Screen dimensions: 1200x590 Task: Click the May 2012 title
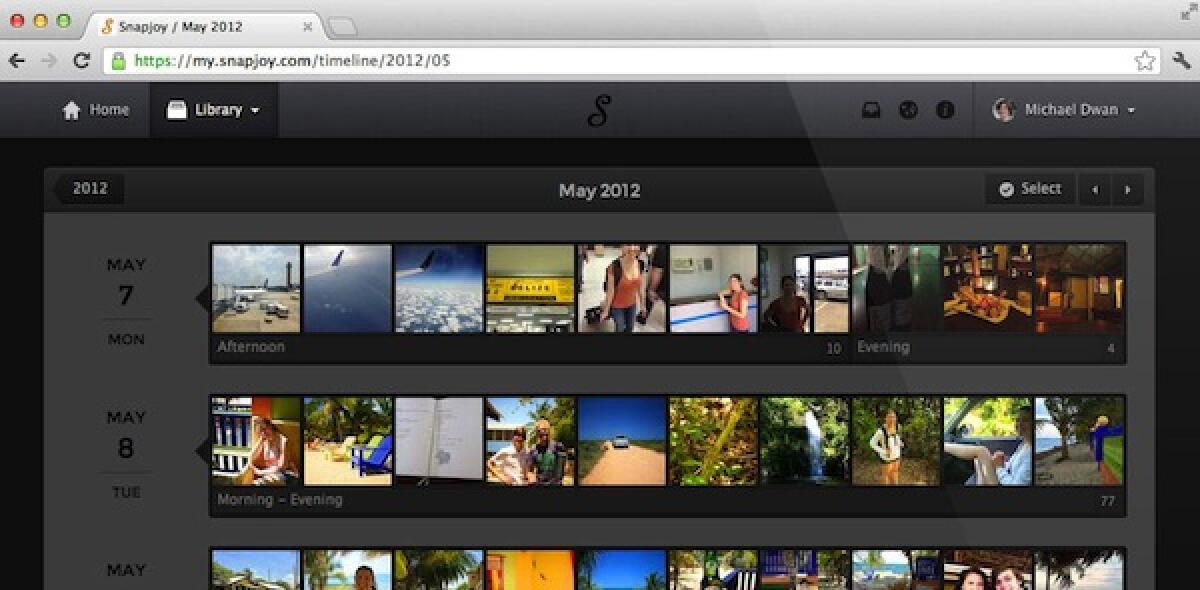point(599,190)
